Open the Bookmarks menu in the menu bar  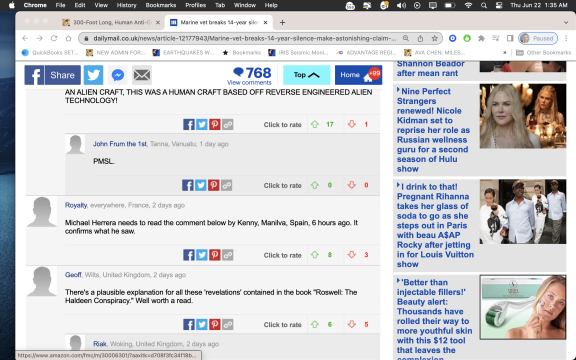[161, 5]
